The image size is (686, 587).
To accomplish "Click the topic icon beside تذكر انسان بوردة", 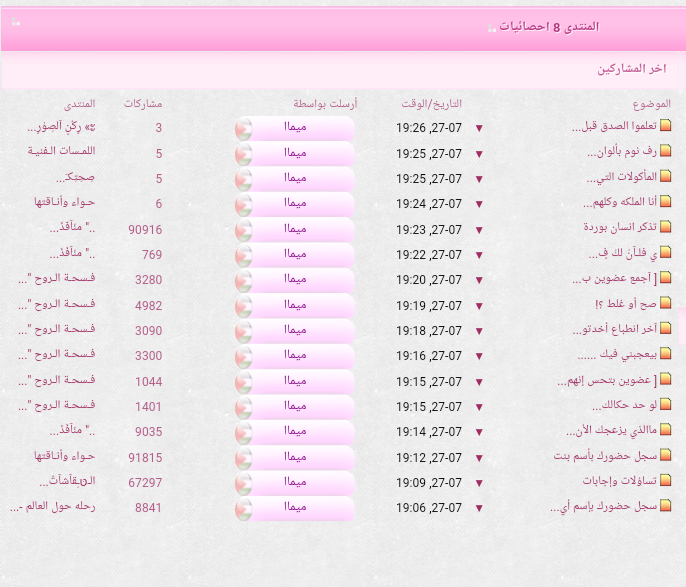I will click(666, 228).
